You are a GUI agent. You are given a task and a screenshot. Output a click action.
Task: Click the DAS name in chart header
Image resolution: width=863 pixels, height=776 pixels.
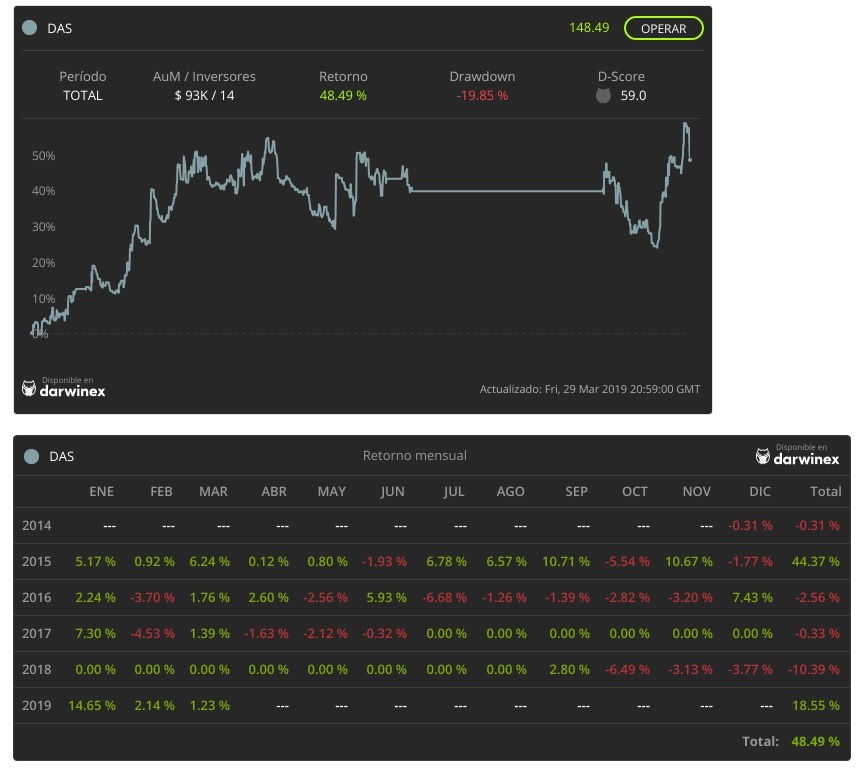point(60,28)
